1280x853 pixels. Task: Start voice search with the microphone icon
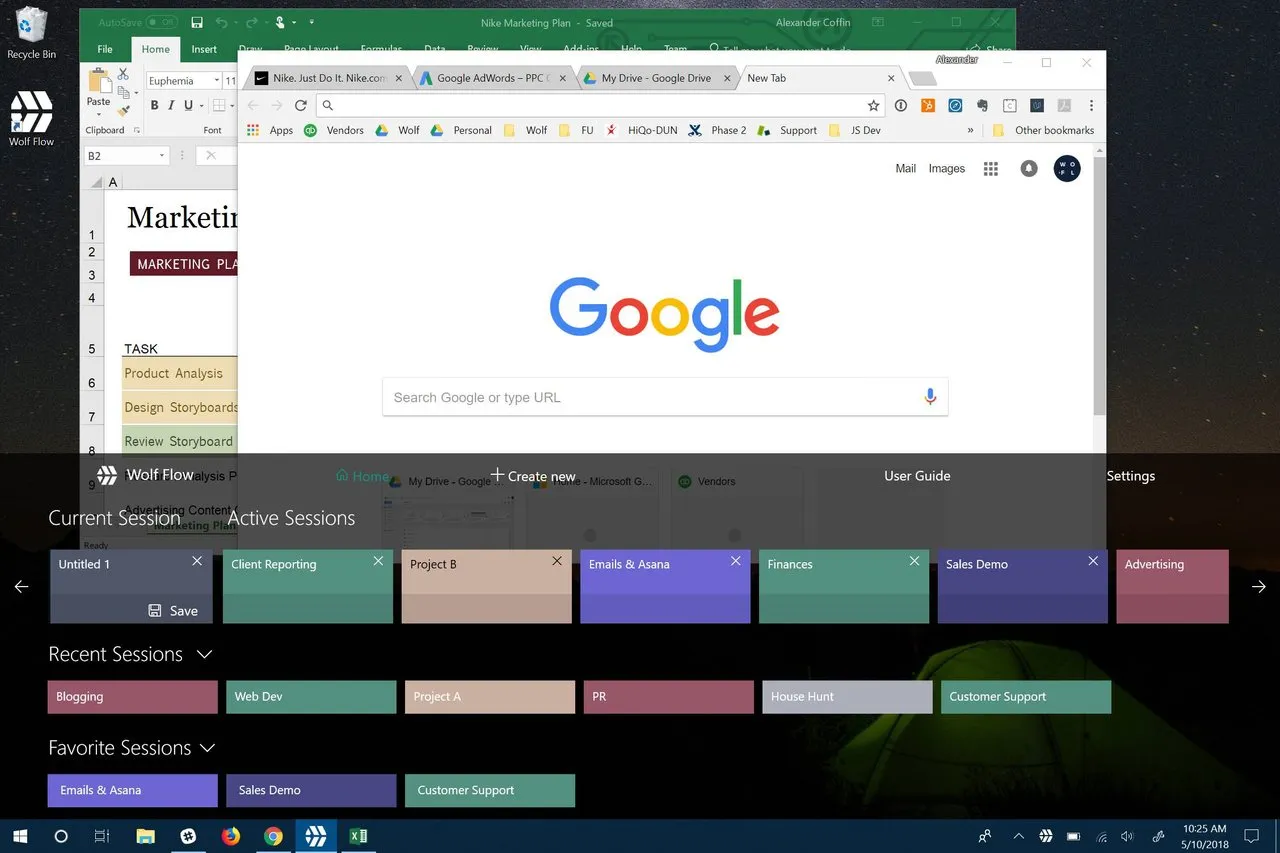click(930, 397)
